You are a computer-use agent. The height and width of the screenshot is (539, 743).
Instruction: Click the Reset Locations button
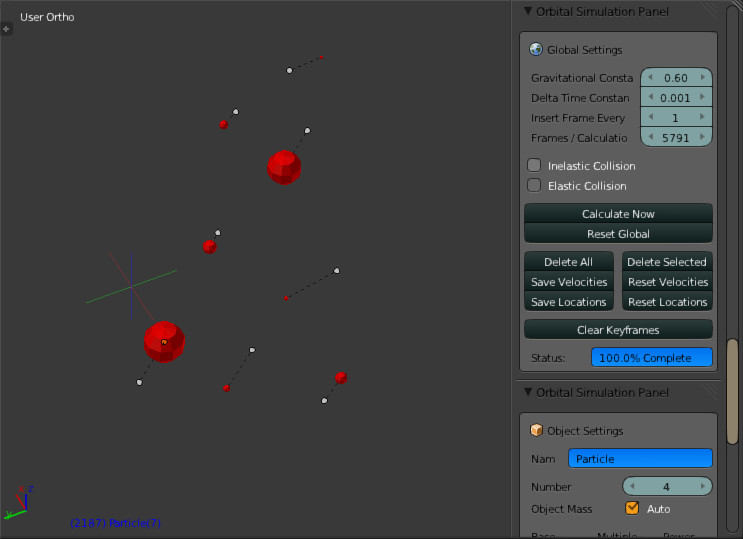coord(667,301)
